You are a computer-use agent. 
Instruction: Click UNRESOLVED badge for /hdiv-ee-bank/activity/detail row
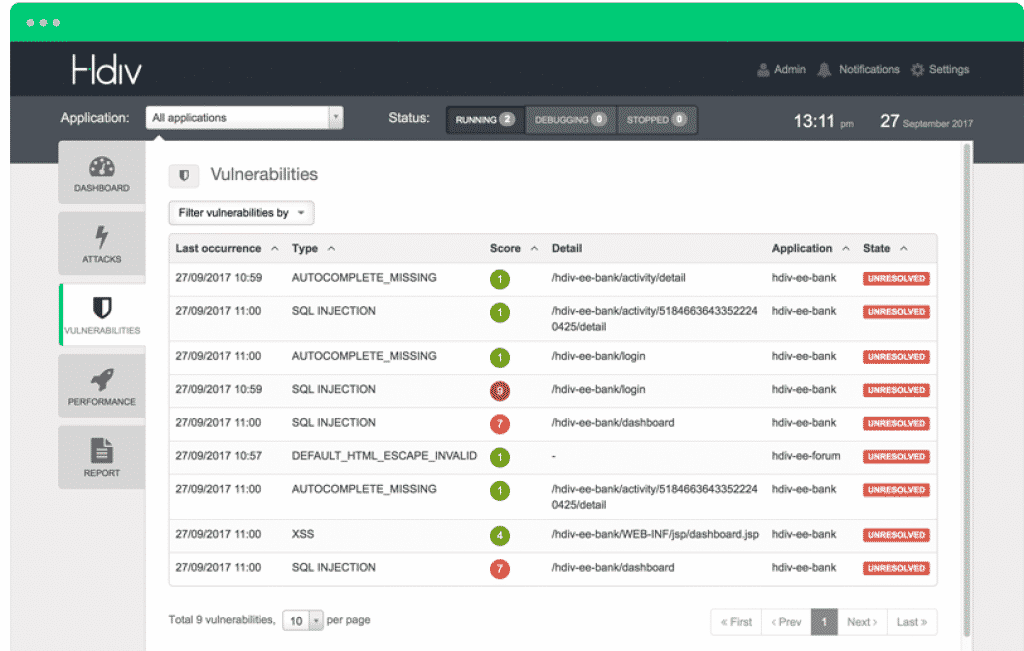click(x=896, y=278)
